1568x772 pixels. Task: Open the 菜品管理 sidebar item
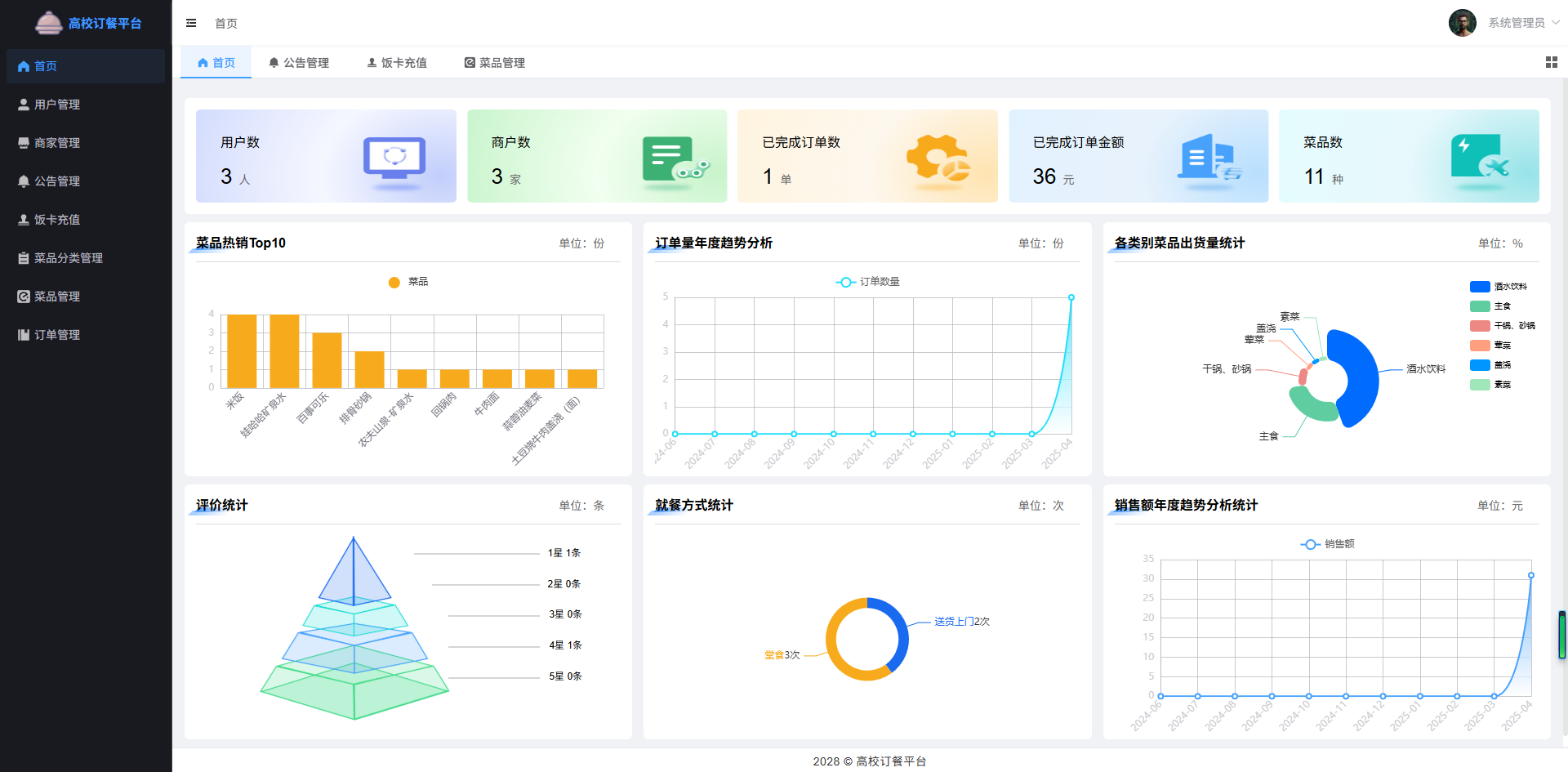(x=56, y=296)
